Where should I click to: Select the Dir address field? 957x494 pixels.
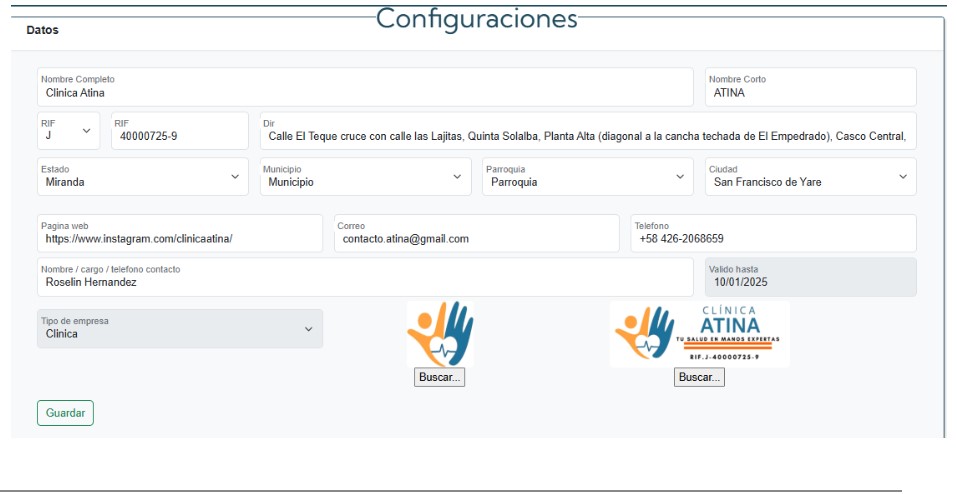point(588,131)
